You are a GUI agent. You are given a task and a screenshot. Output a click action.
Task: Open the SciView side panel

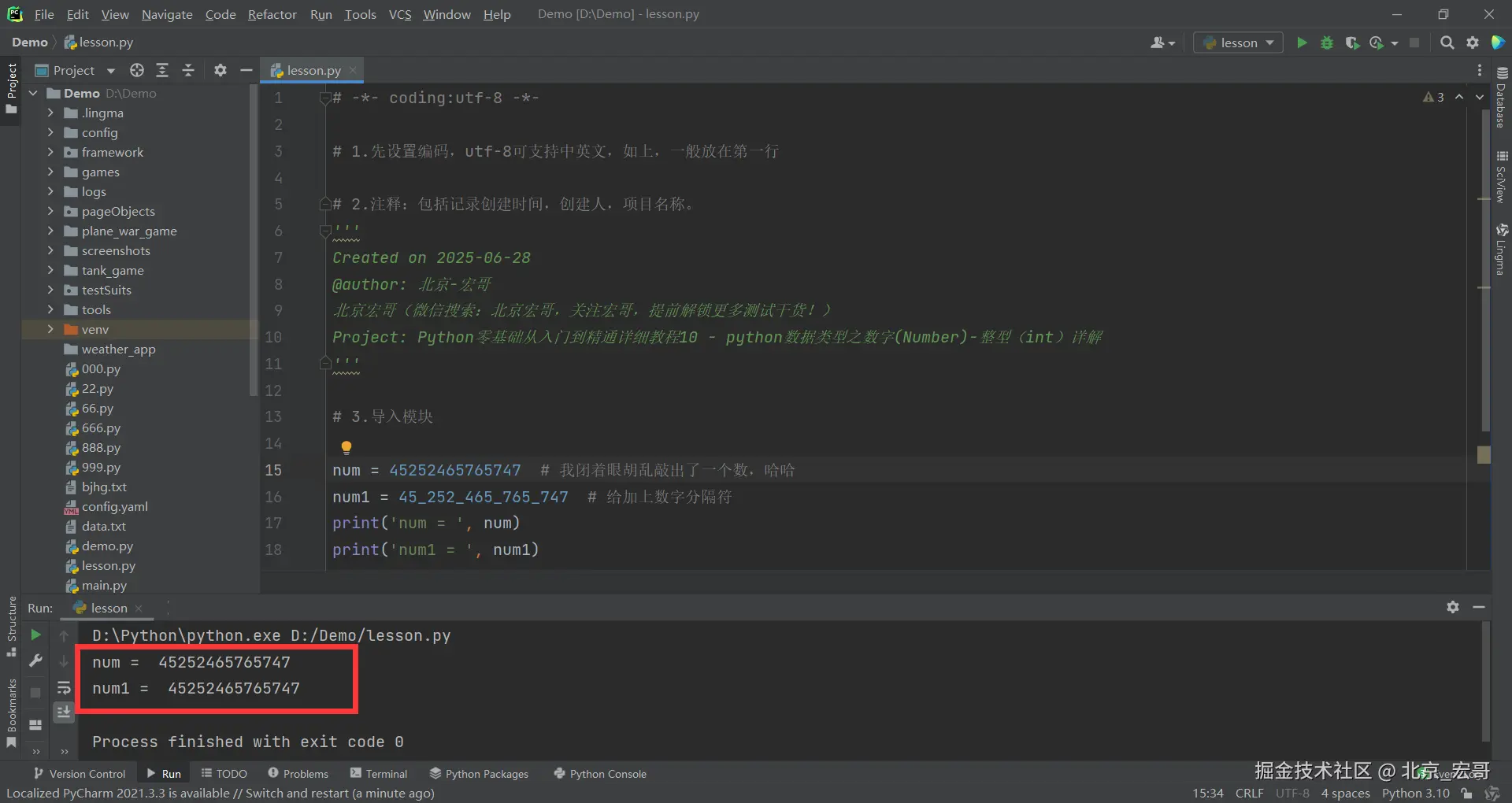pyautogui.click(x=1501, y=177)
